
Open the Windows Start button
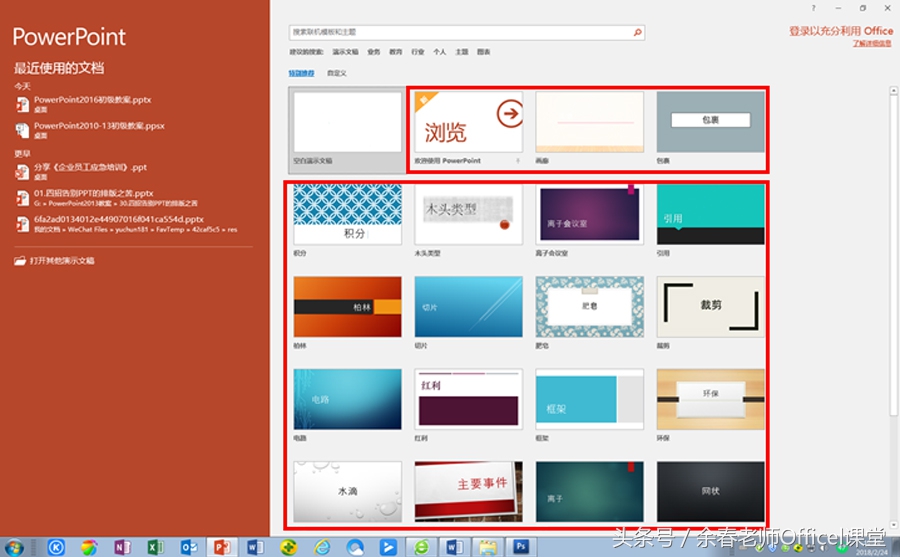(14, 547)
